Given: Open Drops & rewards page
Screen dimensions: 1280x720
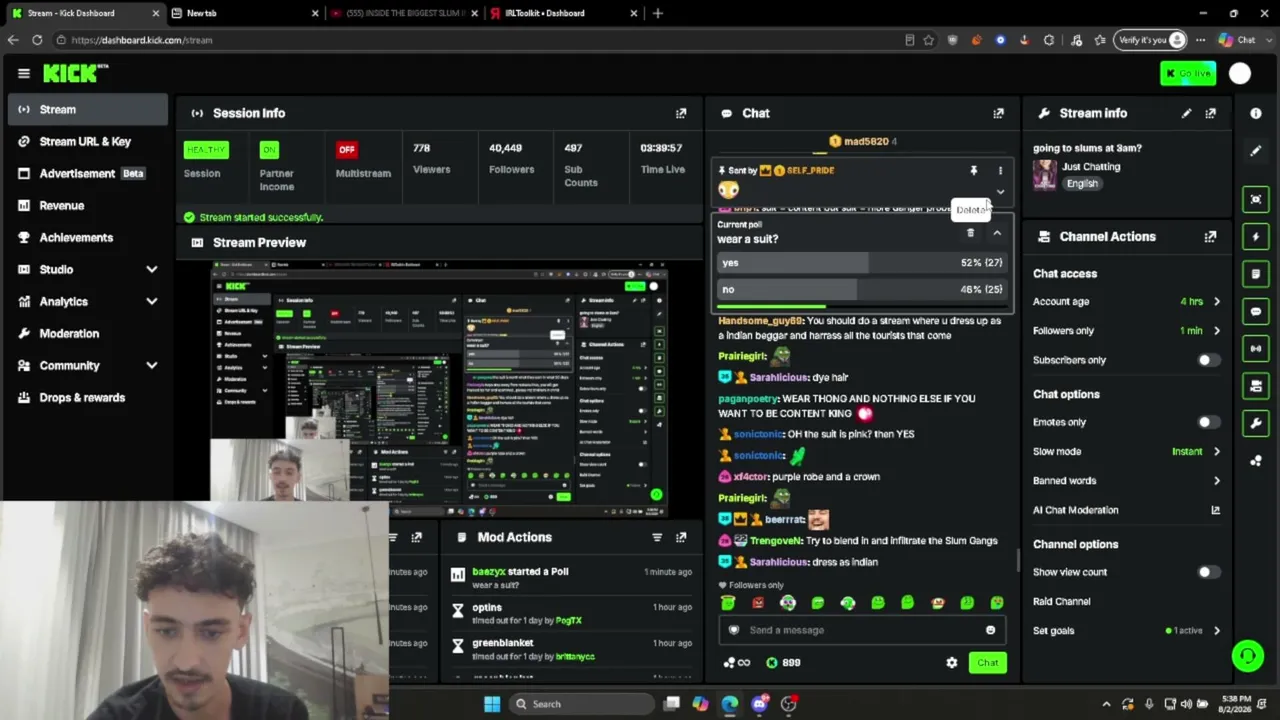Looking at the screenshot, I should click(x=86, y=397).
